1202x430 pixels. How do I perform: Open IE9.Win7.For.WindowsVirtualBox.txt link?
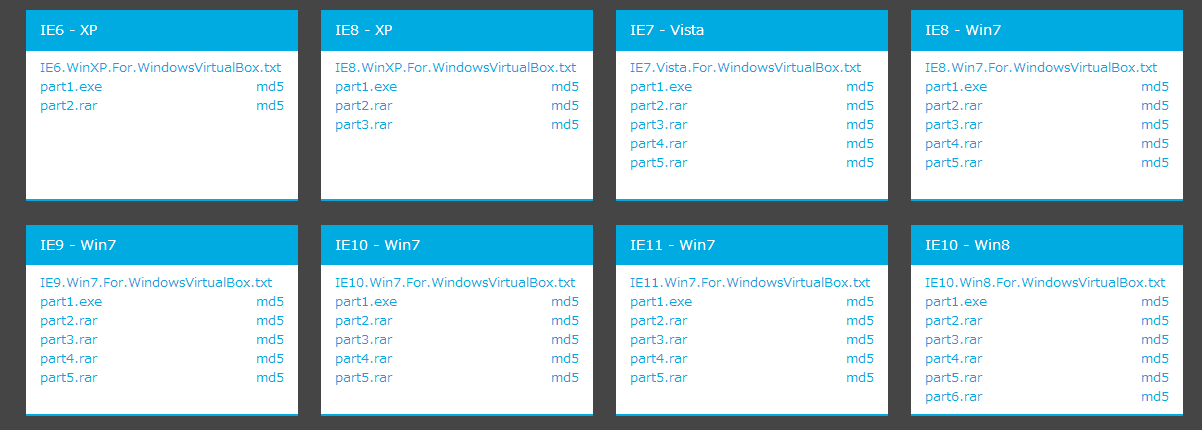[x=156, y=283]
